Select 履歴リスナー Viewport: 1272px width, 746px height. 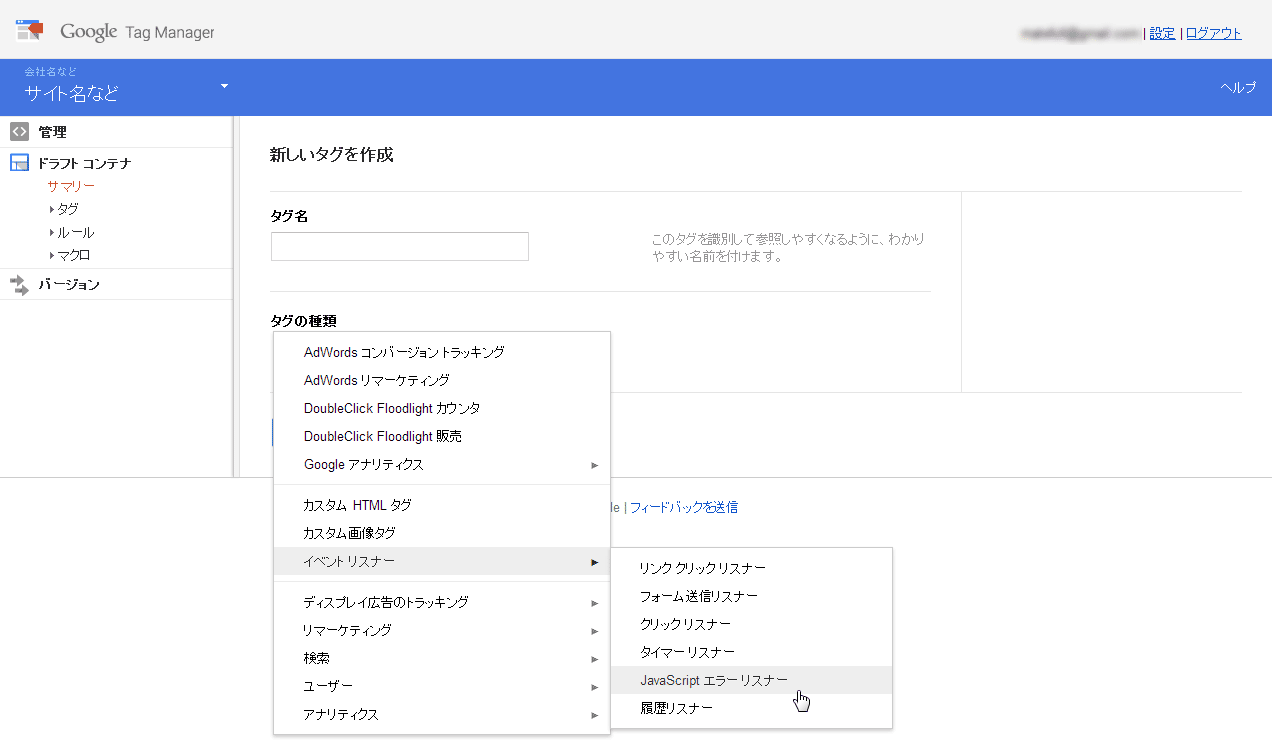(x=751, y=708)
